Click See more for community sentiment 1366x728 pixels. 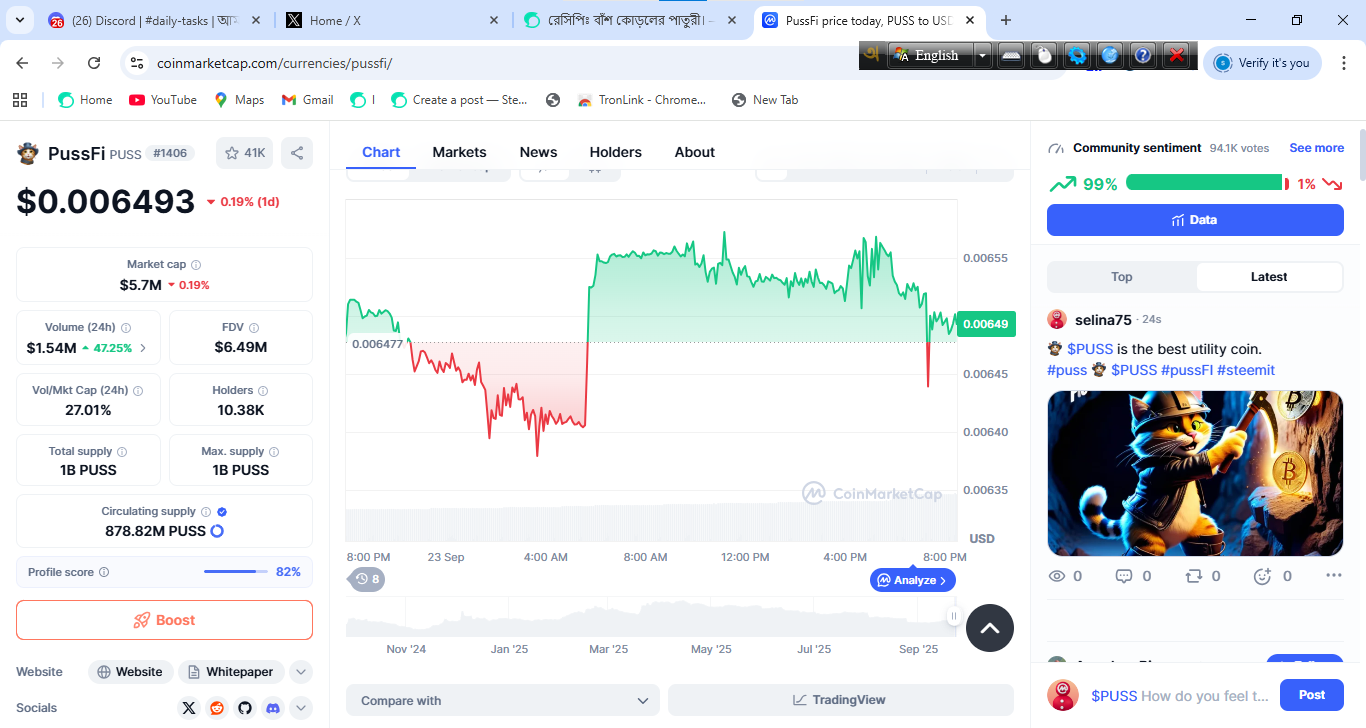1316,148
